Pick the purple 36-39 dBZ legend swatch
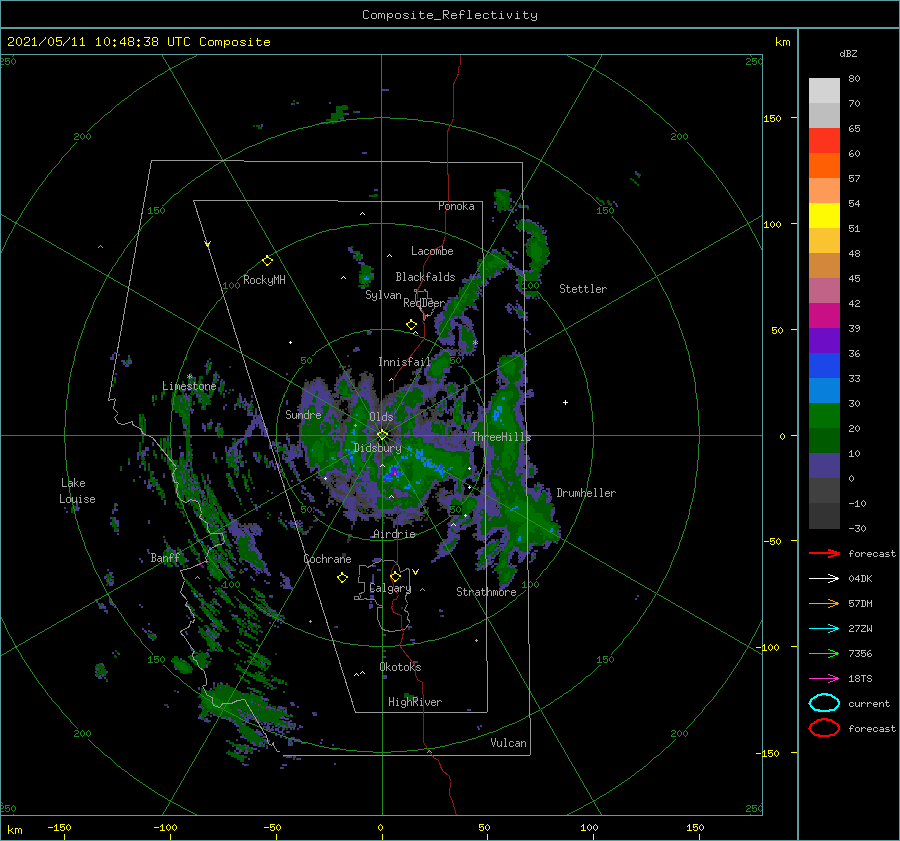Image resolution: width=900 pixels, height=841 pixels. tap(824, 341)
